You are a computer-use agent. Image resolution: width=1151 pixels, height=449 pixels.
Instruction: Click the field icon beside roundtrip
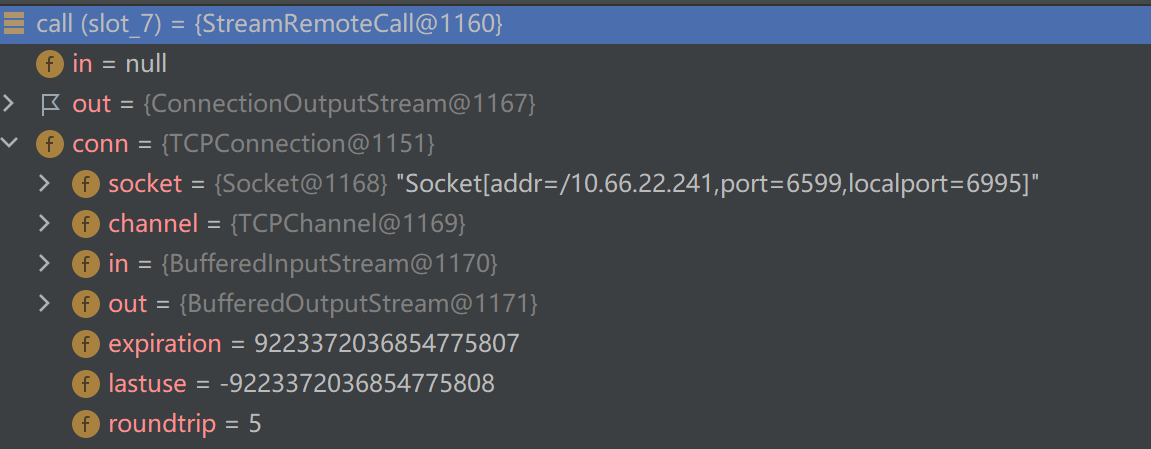85,424
